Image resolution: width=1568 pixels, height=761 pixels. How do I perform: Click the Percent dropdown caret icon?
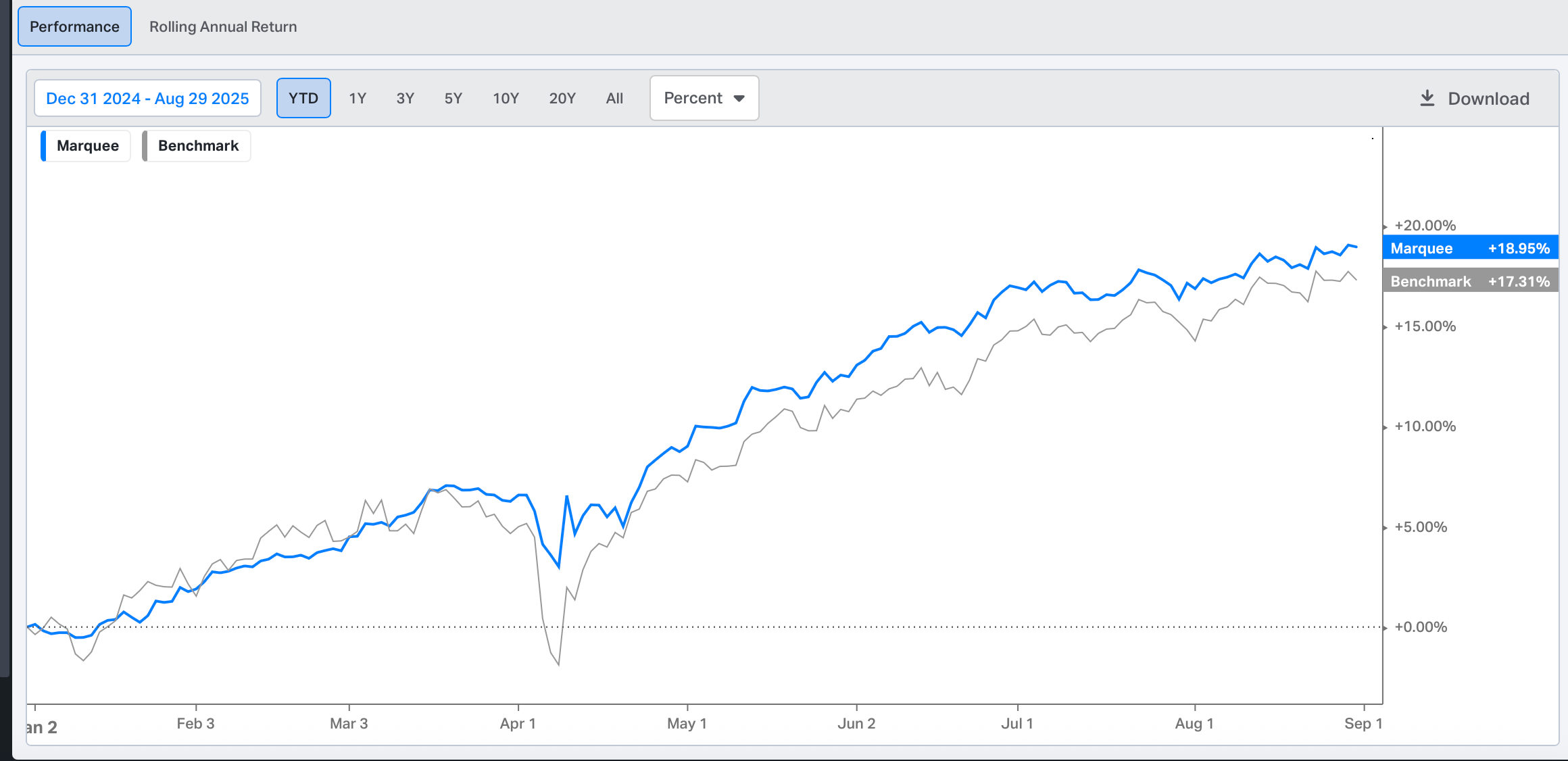pyautogui.click(x=739, y=99)
